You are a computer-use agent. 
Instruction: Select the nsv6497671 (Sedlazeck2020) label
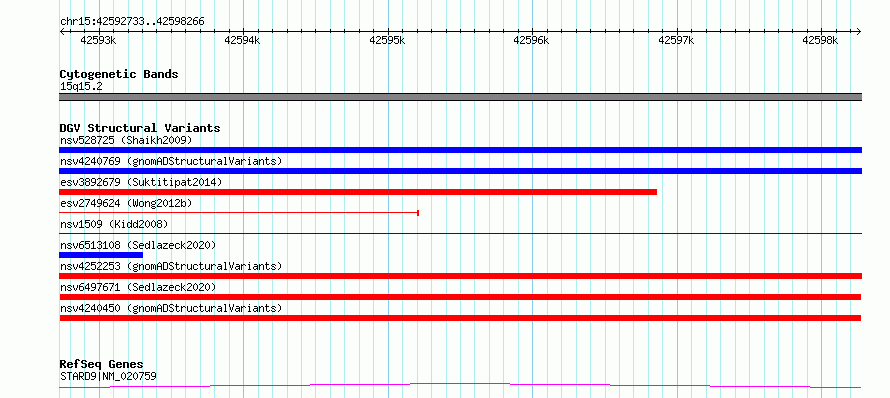(x=138, y=287)
